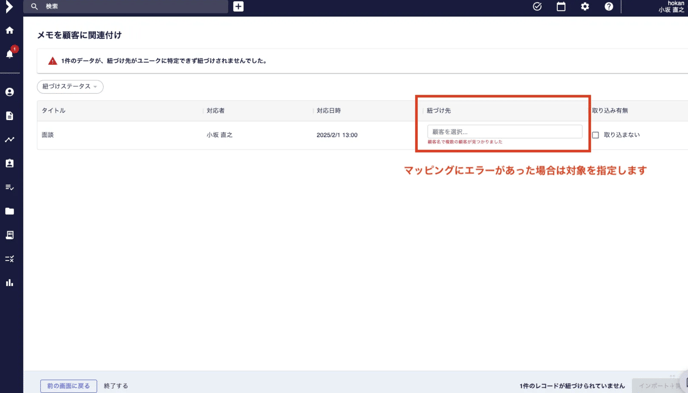
Task: Click the search magnifier icon
Action: tap(34, 7)
